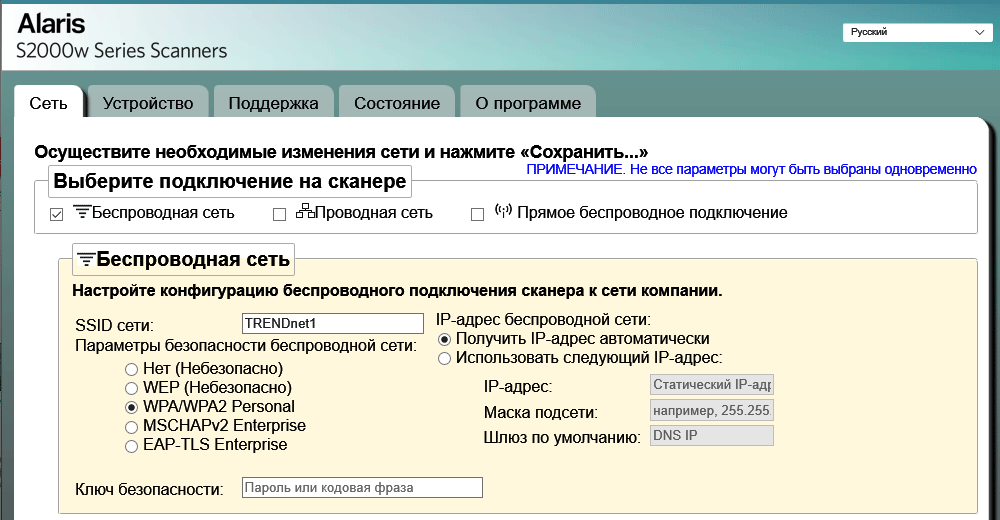
Task: Click the wireless icon in Беспроводная сеть section header
Action: tap(86, 259)
